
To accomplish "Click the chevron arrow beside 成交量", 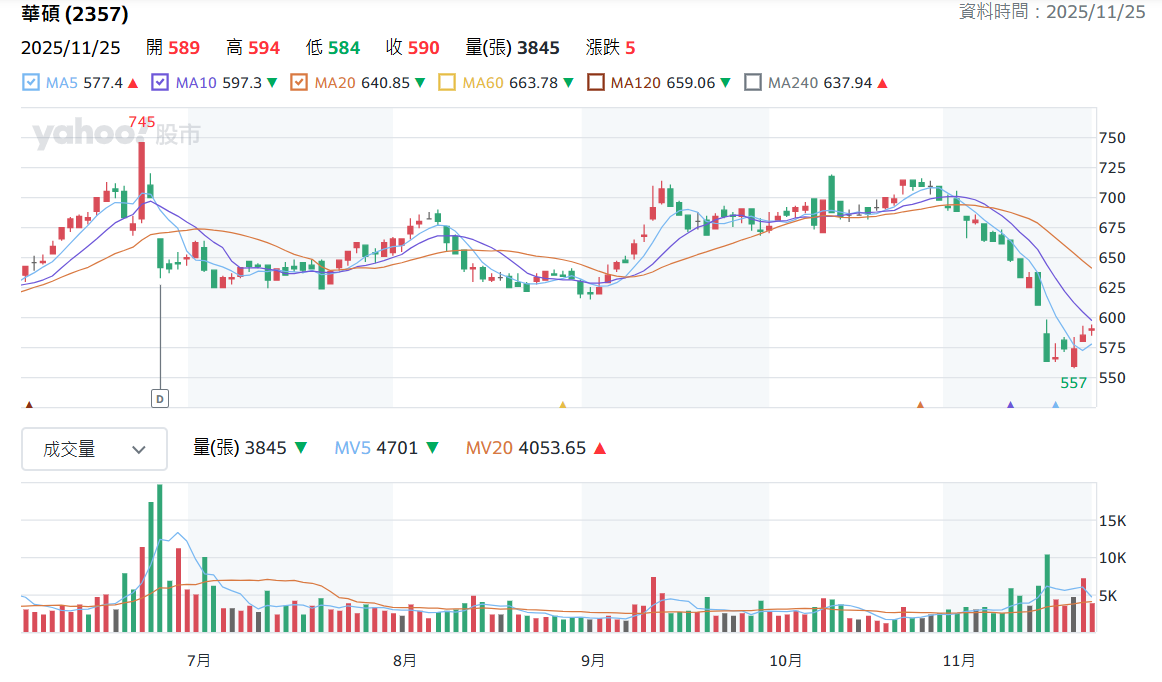I will (139, 450).
